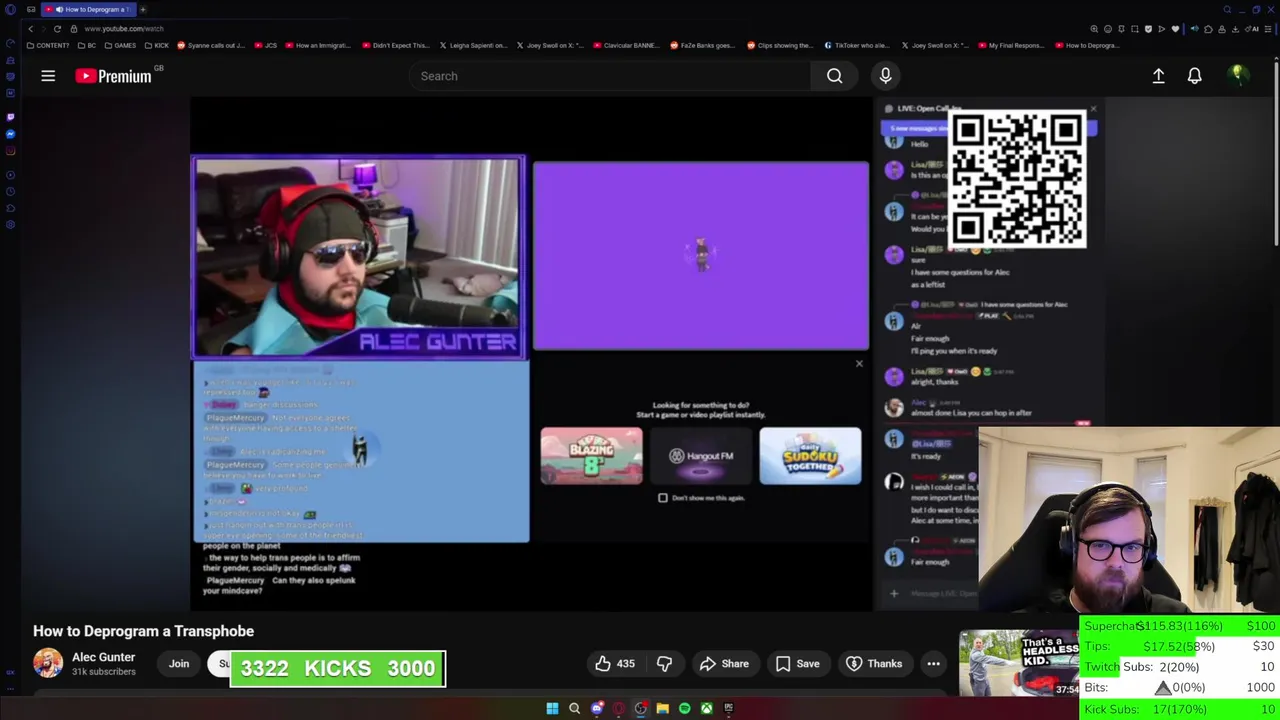Open Epic Games launcher from the taskbar
The image size is (1280, 720).
(x=728, y=709)
